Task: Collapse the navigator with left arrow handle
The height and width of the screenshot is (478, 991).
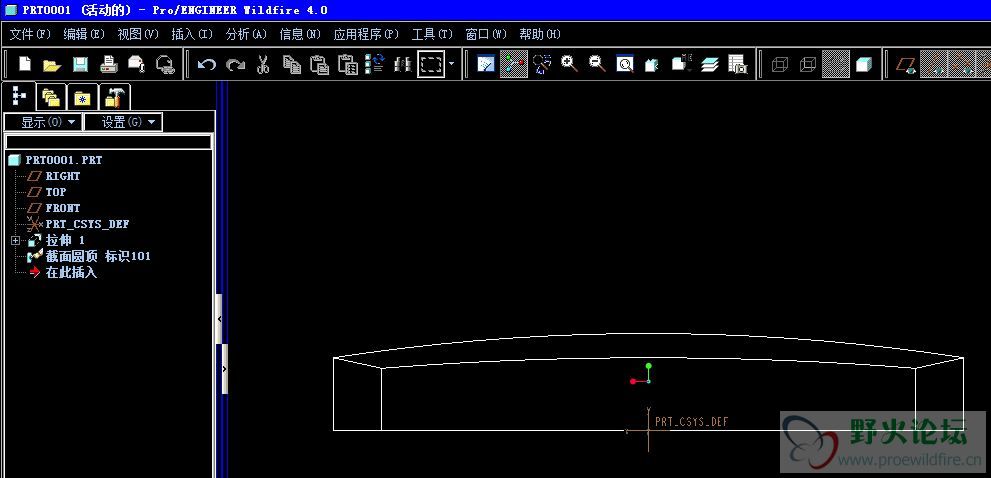Action: 219,319
